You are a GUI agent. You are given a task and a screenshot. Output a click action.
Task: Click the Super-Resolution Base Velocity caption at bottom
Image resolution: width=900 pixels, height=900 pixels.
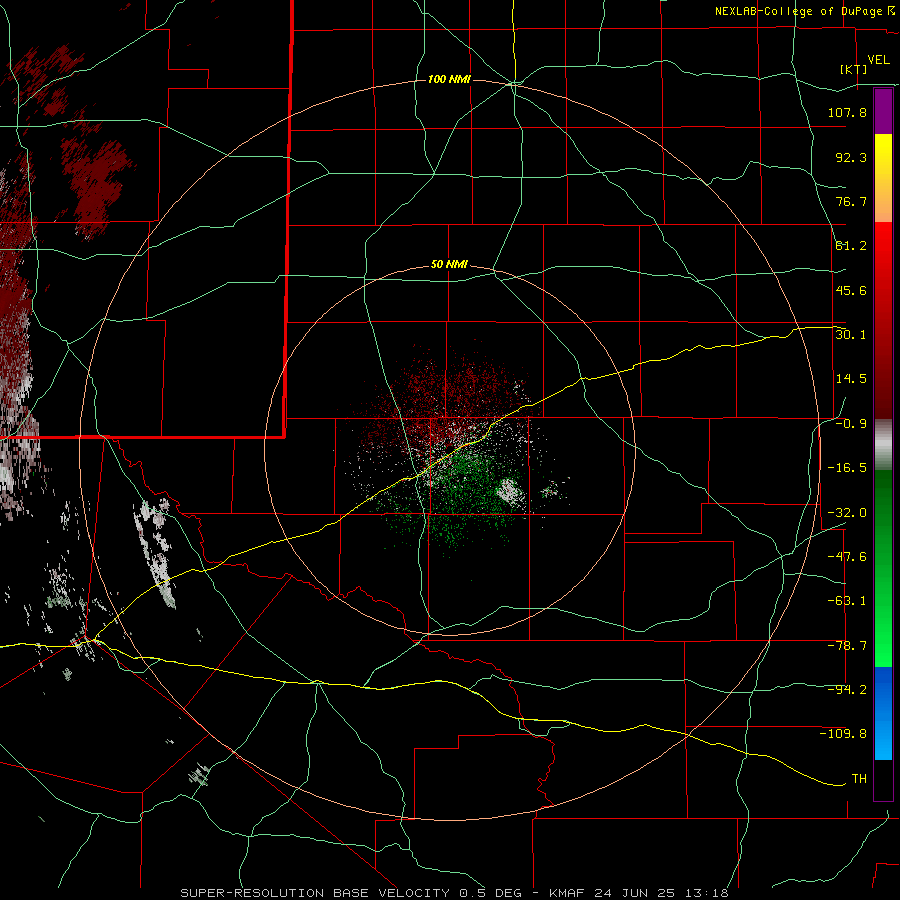point(454,893)
